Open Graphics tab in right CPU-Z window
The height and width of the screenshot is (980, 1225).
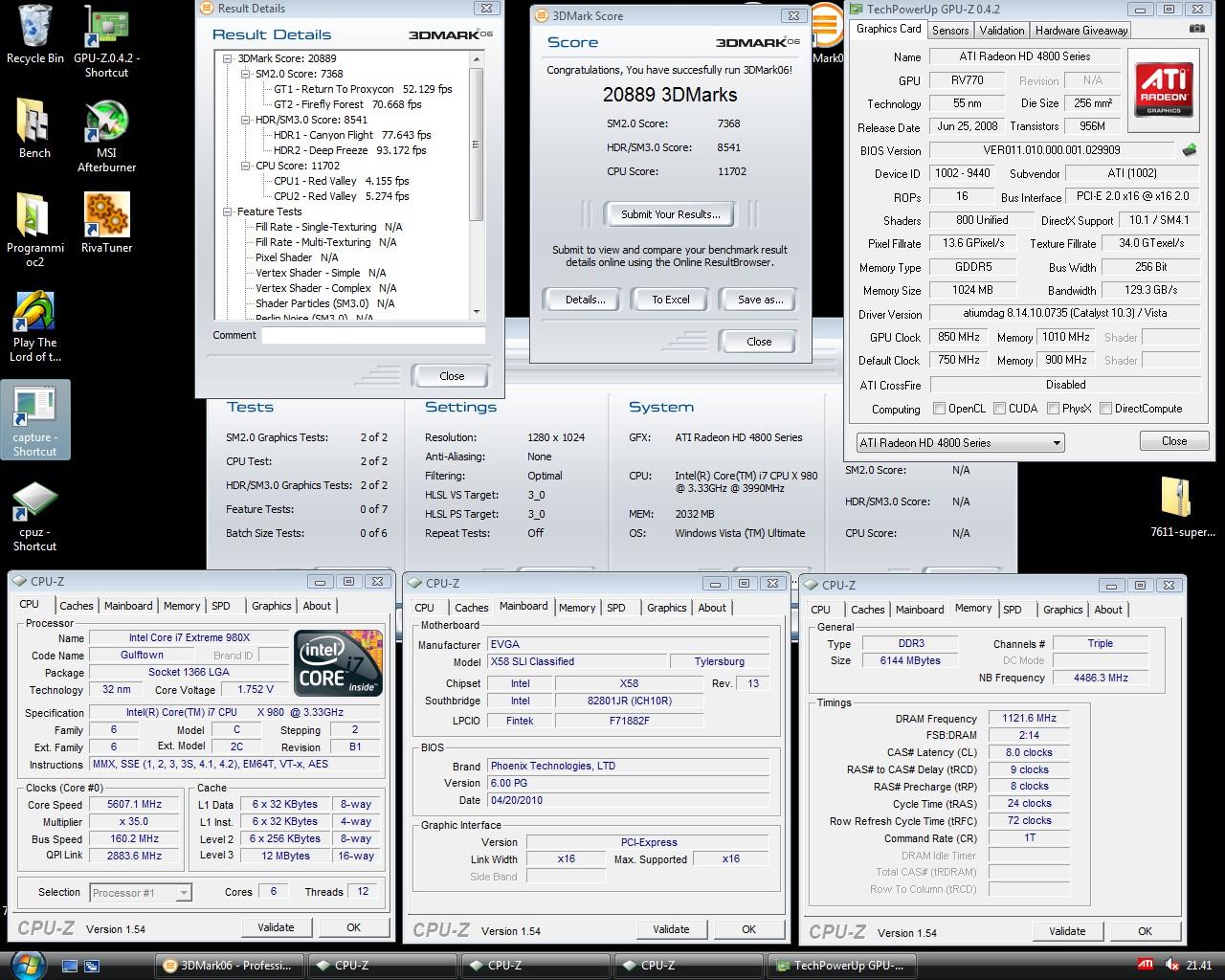click(1062, 610)
